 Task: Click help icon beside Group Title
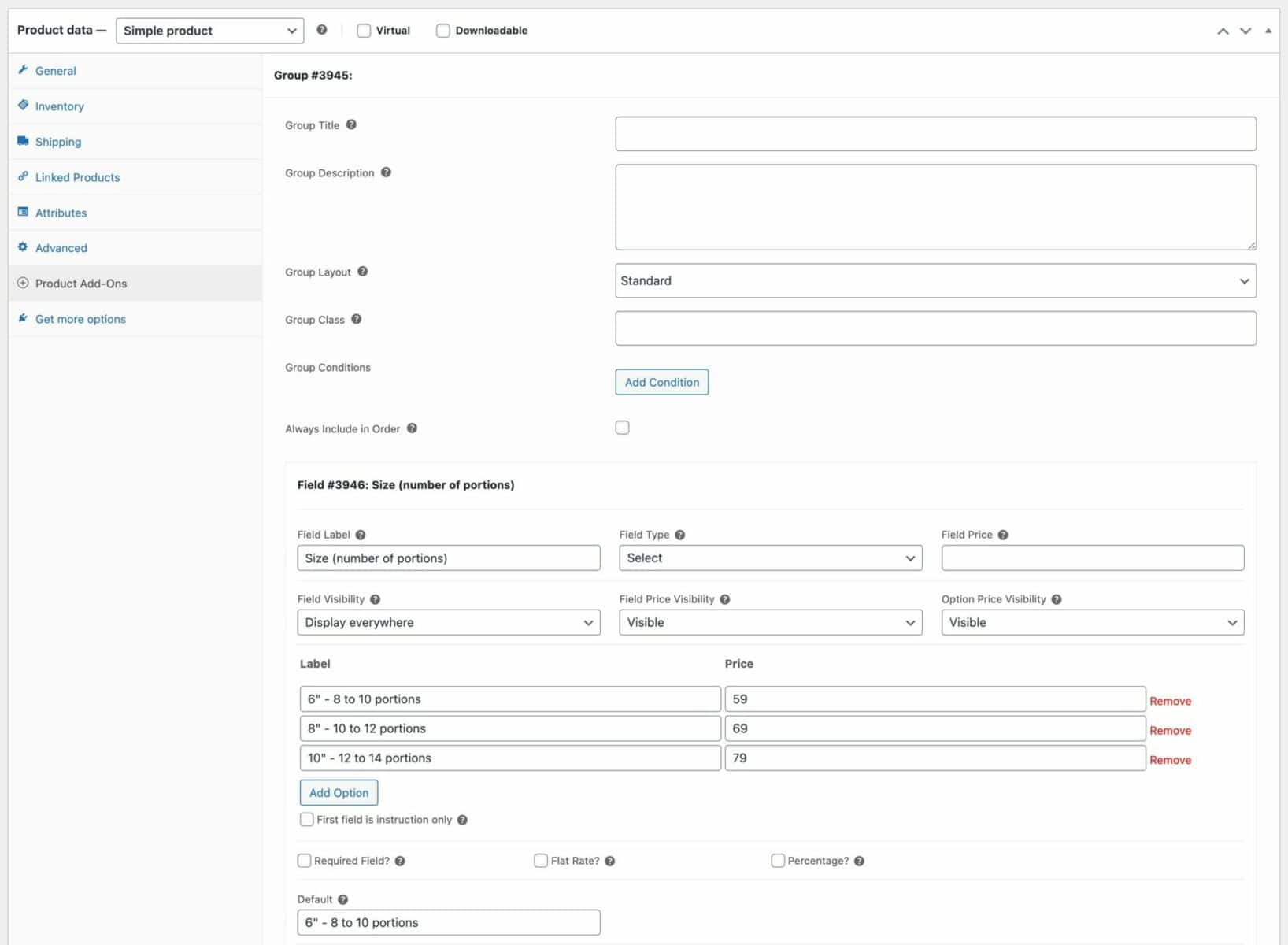(x=351, y=124)
